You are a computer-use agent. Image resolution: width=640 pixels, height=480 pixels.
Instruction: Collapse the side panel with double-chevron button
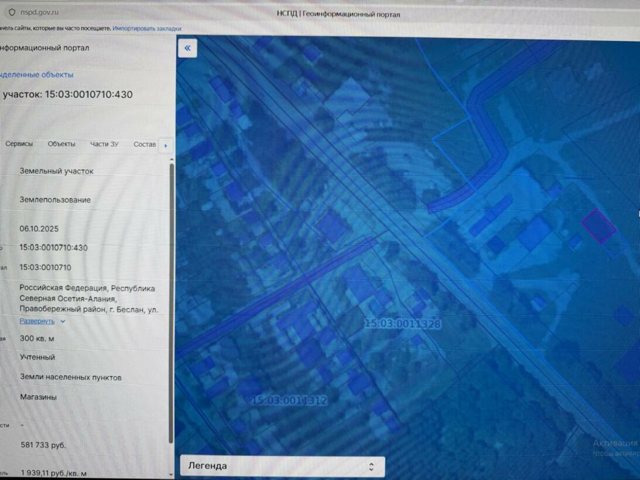tap(187, 48)
